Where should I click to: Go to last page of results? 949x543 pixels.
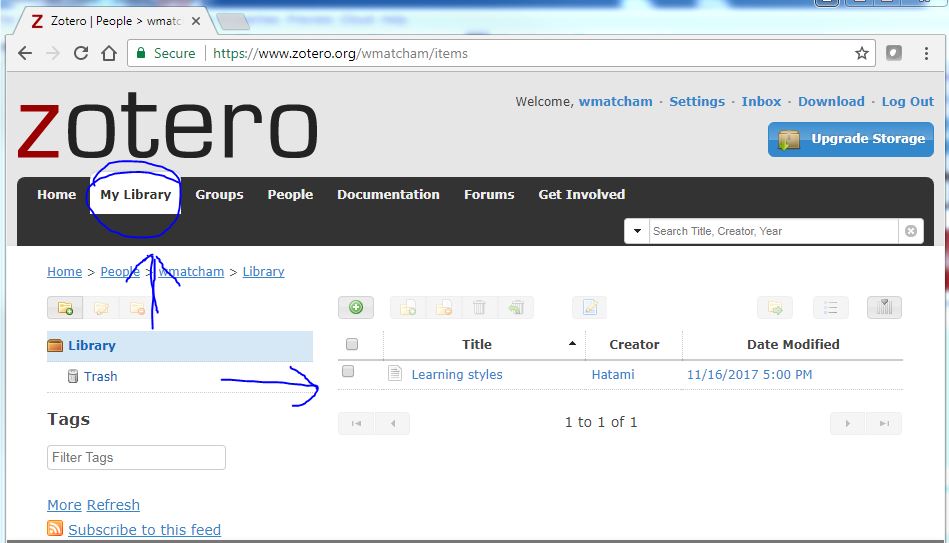[884, 423]
